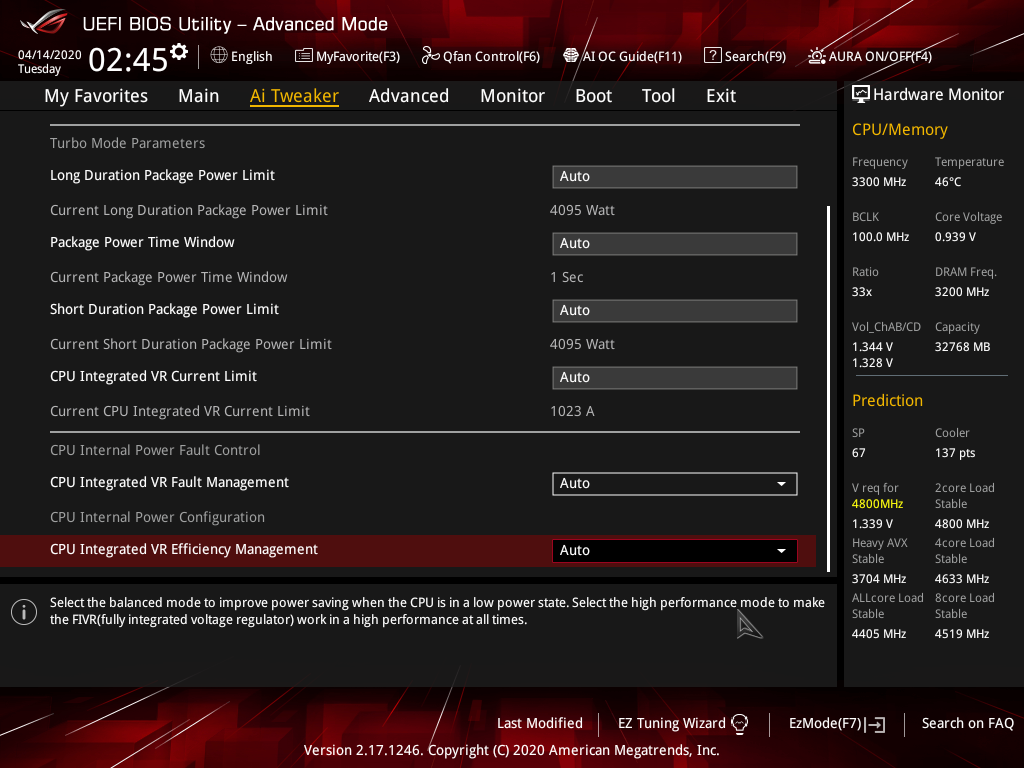Switch to the Boot tab
The width and height of the screenshot is (1024, 768).
point(593,96)
